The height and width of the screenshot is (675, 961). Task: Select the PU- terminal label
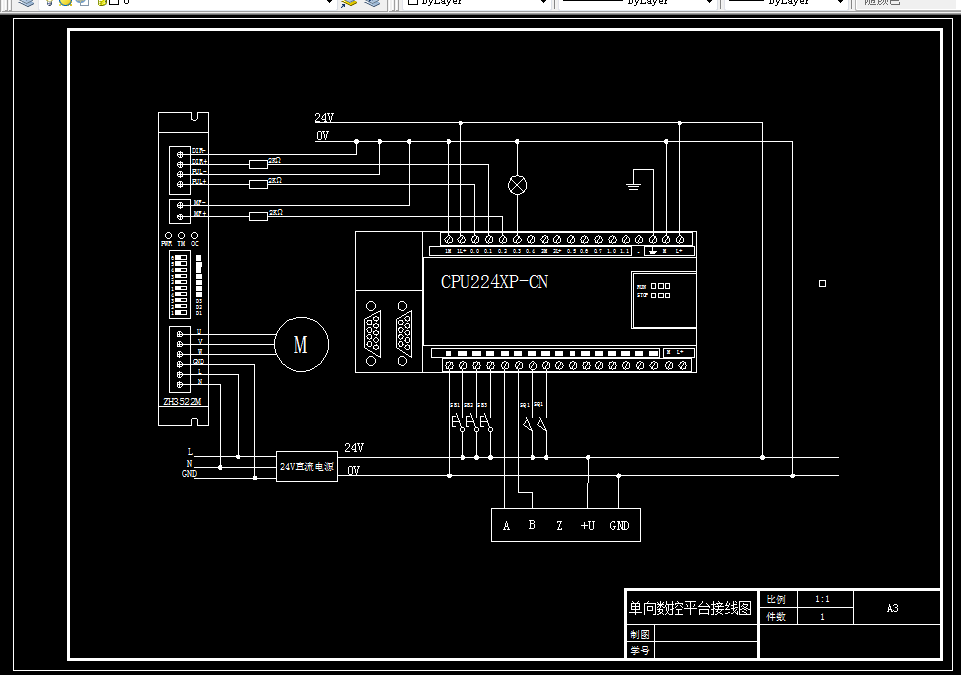pos(199,172)
